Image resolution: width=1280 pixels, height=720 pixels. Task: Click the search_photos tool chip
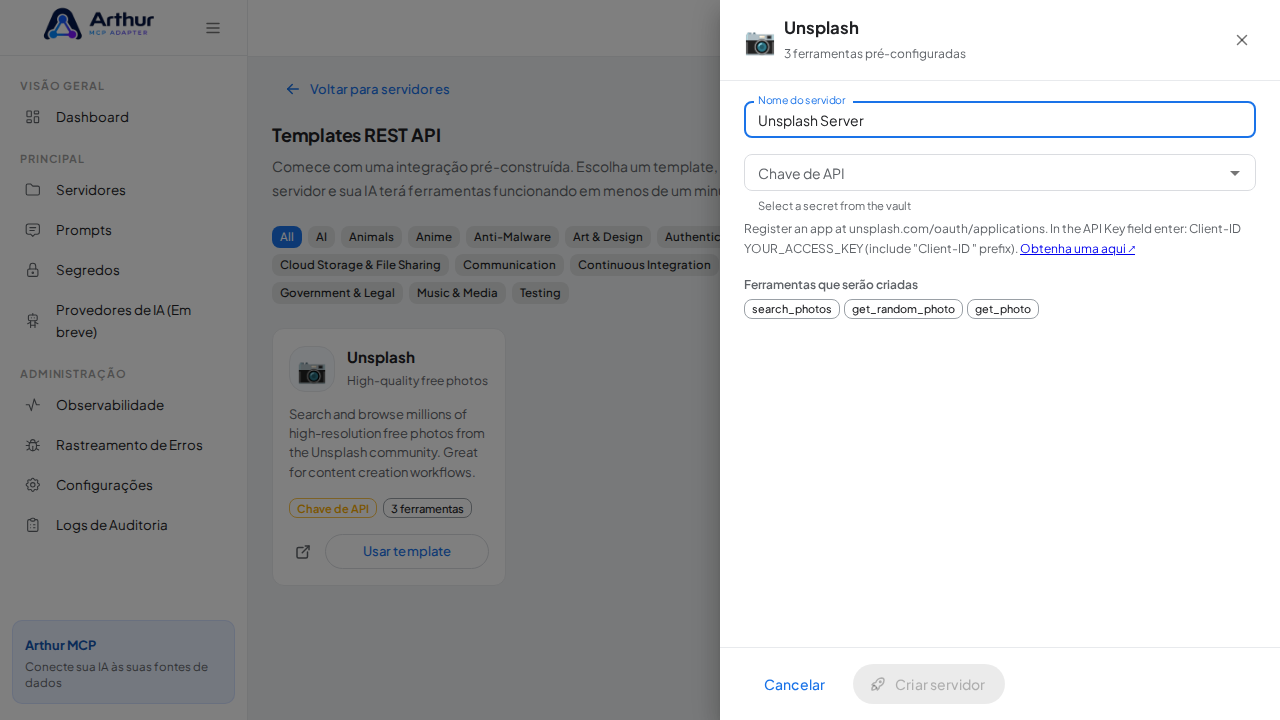click(792, 309)
